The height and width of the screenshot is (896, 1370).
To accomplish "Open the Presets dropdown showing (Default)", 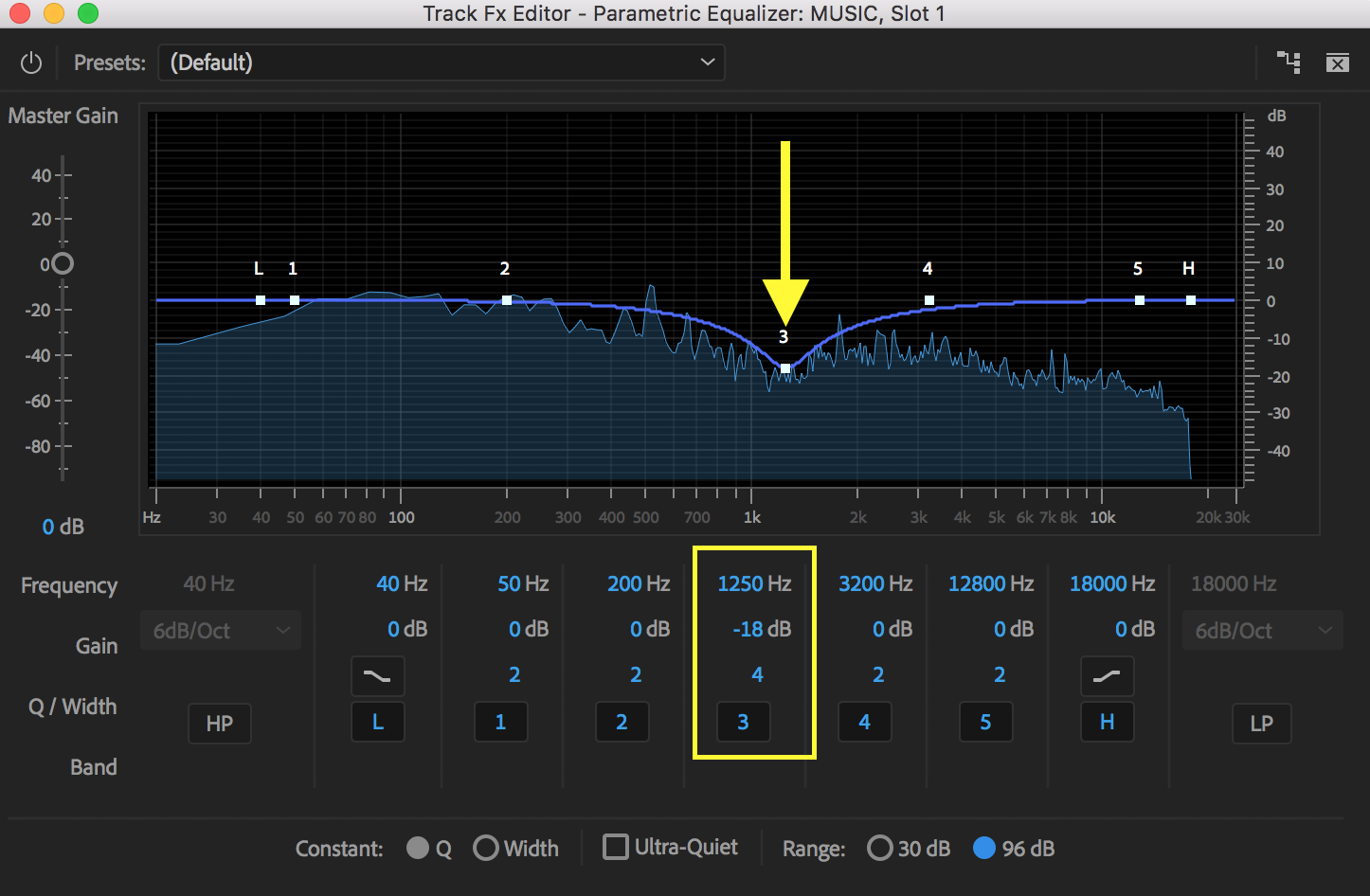I will [x=442, y=63].
